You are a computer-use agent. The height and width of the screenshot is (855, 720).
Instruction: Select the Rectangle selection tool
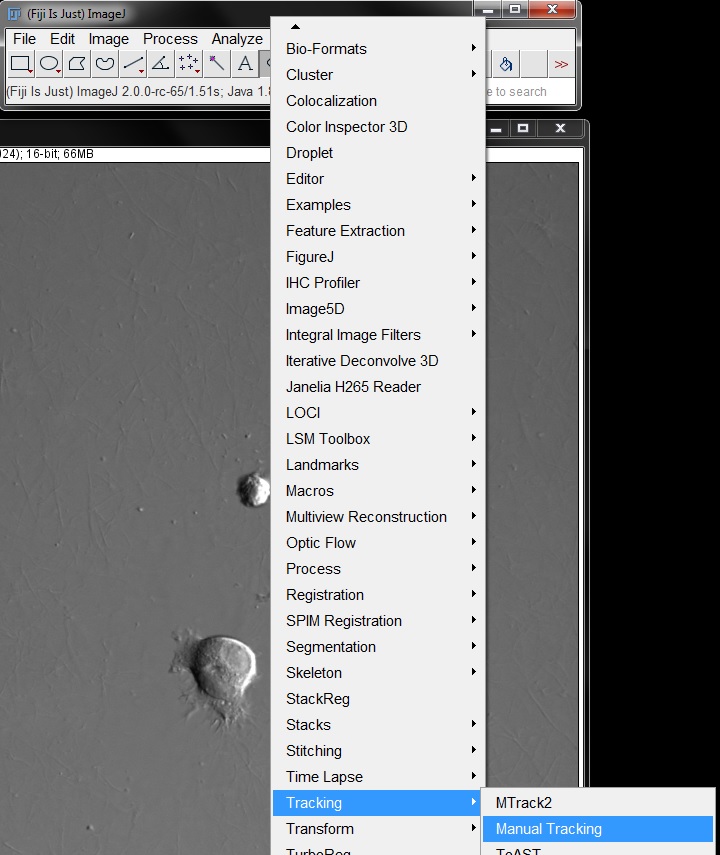pos(21,65)
